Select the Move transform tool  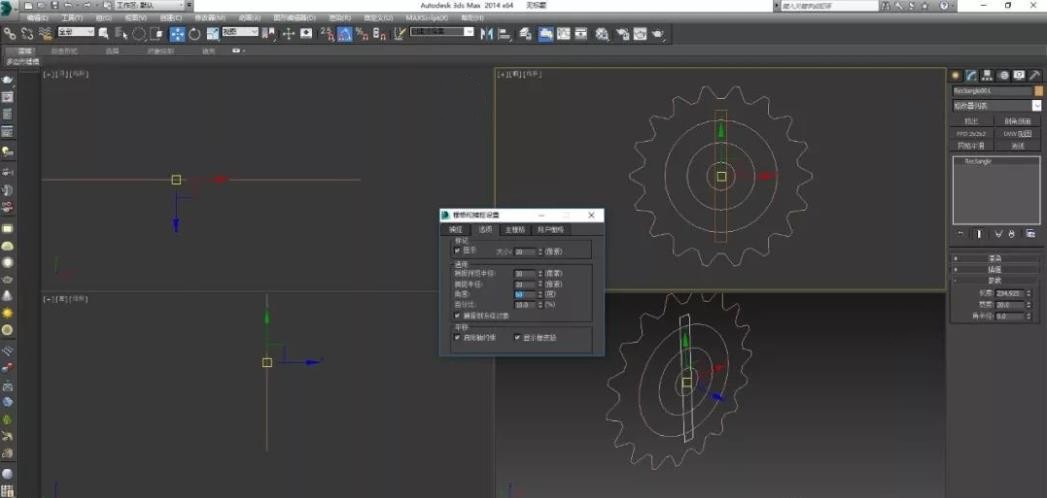click(x=177, y=33)
